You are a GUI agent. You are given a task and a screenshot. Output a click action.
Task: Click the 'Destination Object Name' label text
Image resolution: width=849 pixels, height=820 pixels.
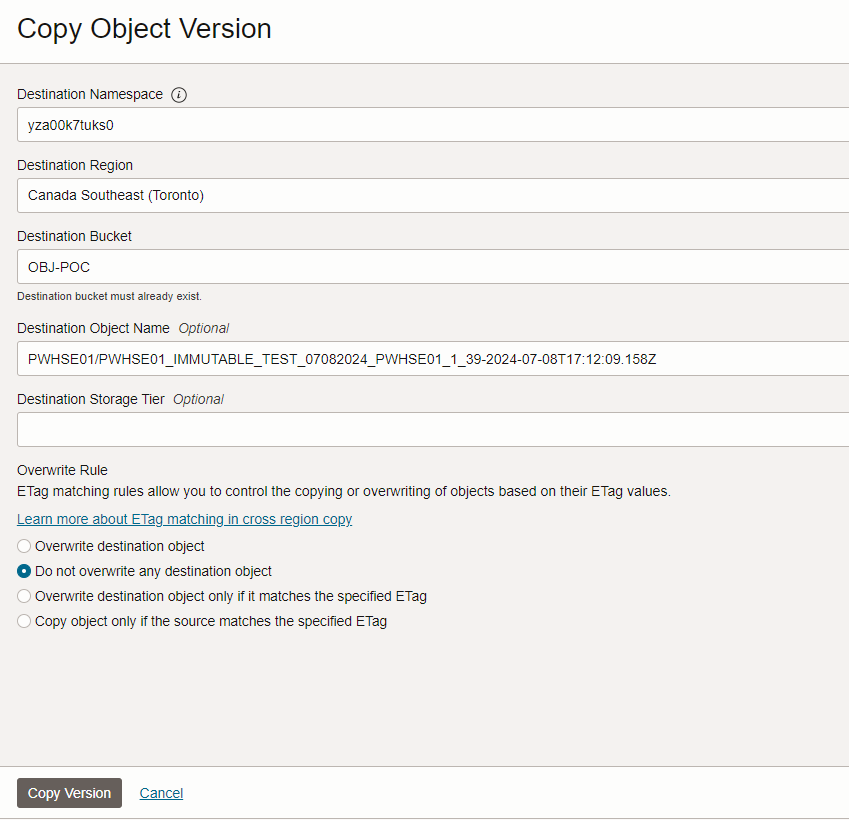tap(93, 328)
